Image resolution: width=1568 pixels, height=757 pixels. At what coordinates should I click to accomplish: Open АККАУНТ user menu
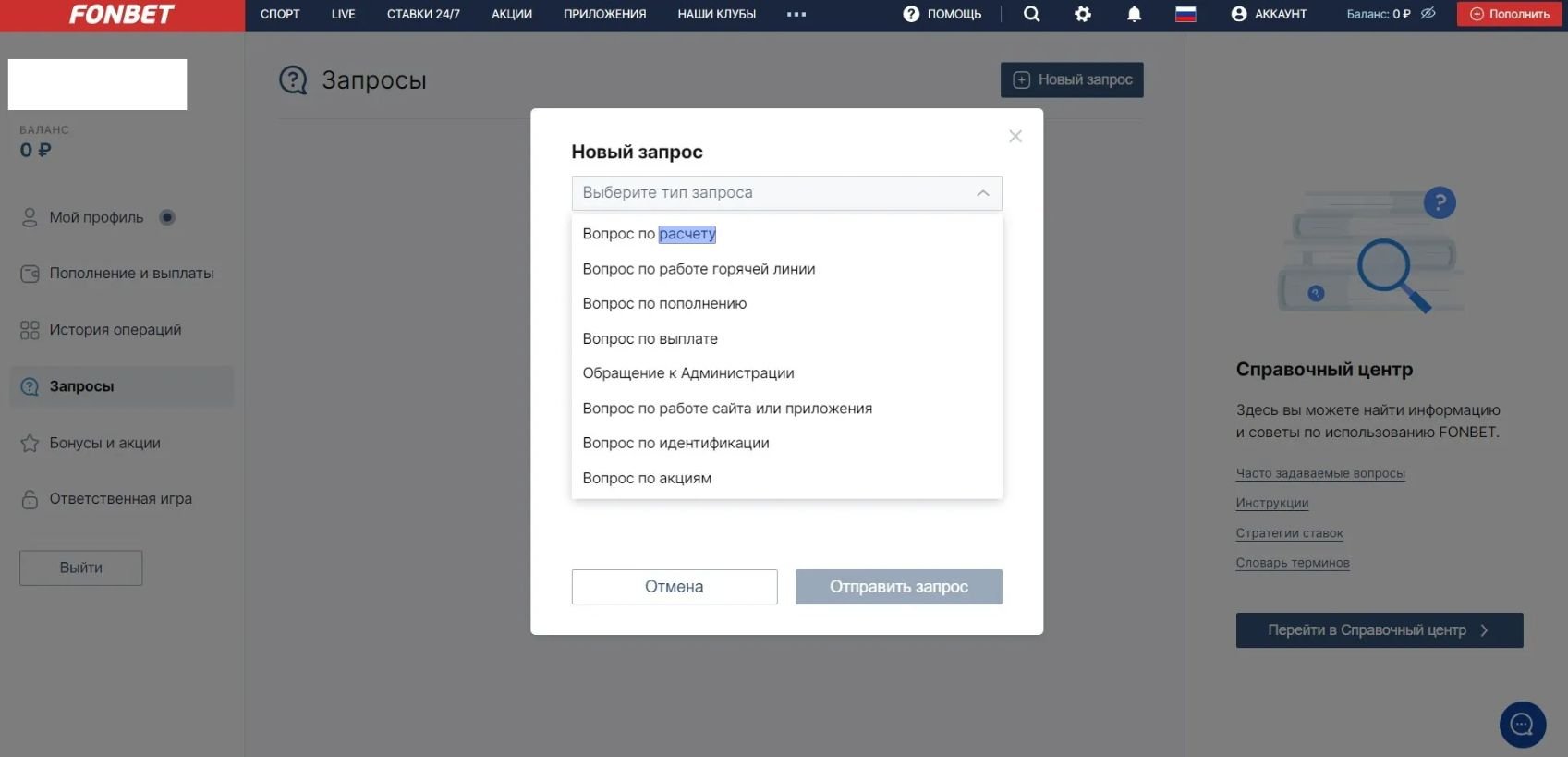1269,14
